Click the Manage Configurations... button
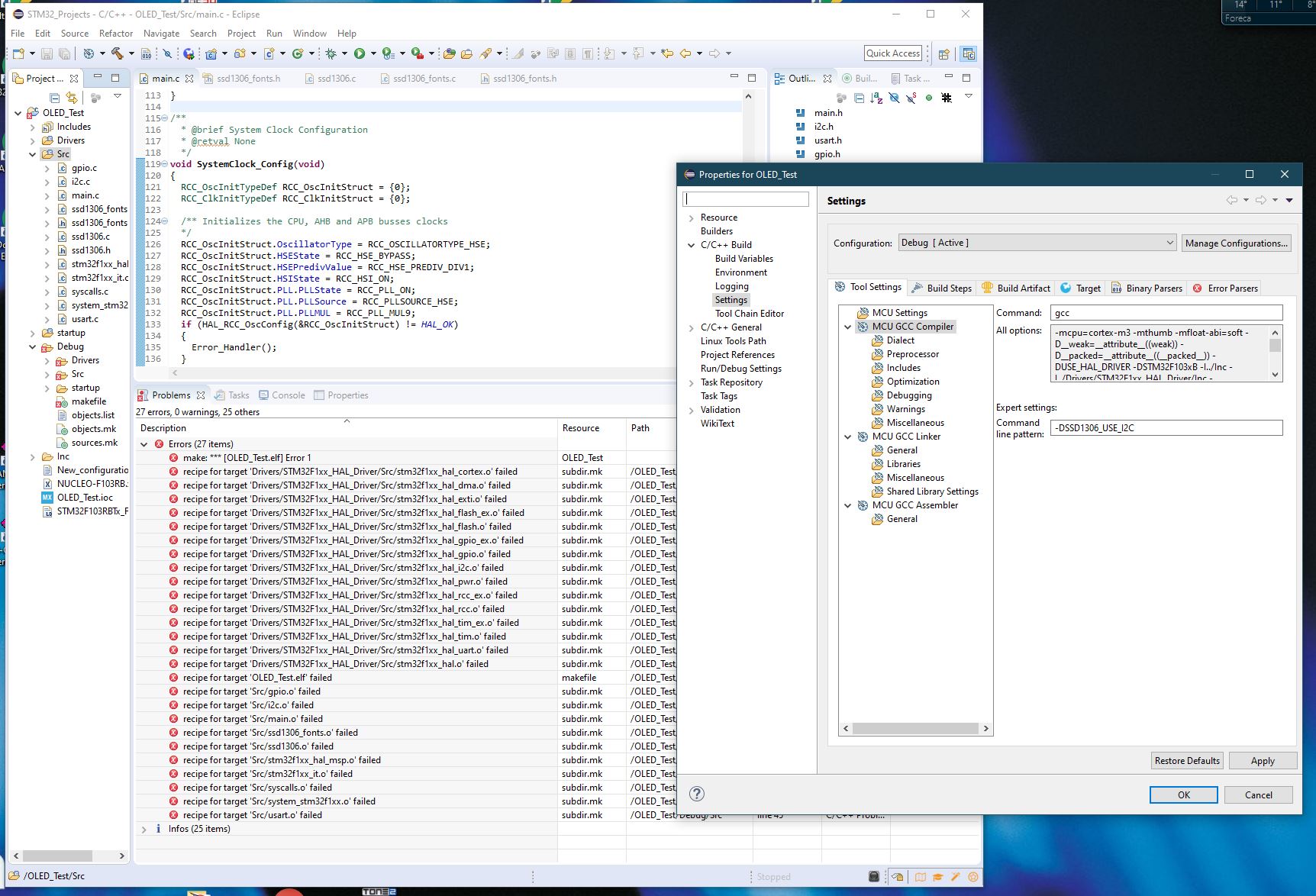The height and width of the screenshot is (896, 1316). coord(1237,243)
